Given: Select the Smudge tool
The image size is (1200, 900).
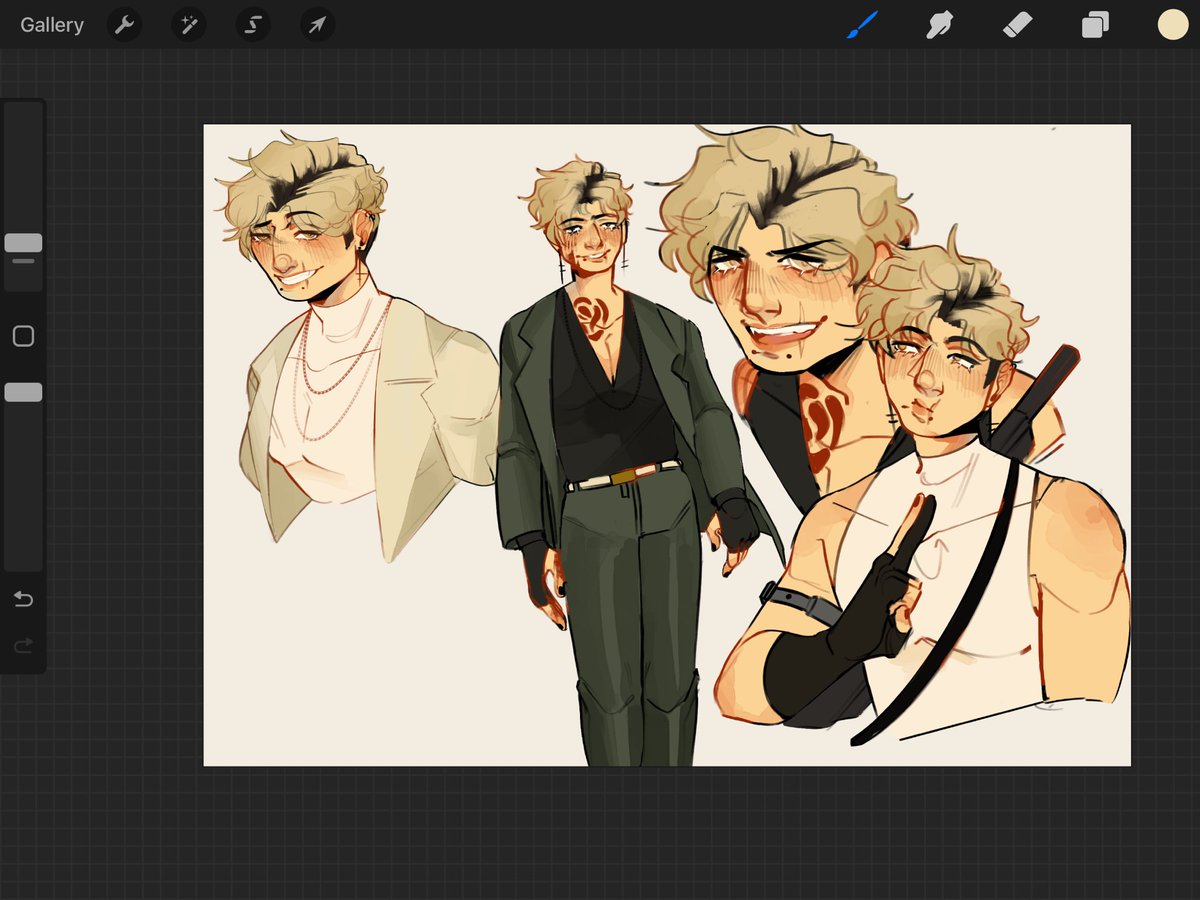Looking at the screenshot, I should [939, 25].
